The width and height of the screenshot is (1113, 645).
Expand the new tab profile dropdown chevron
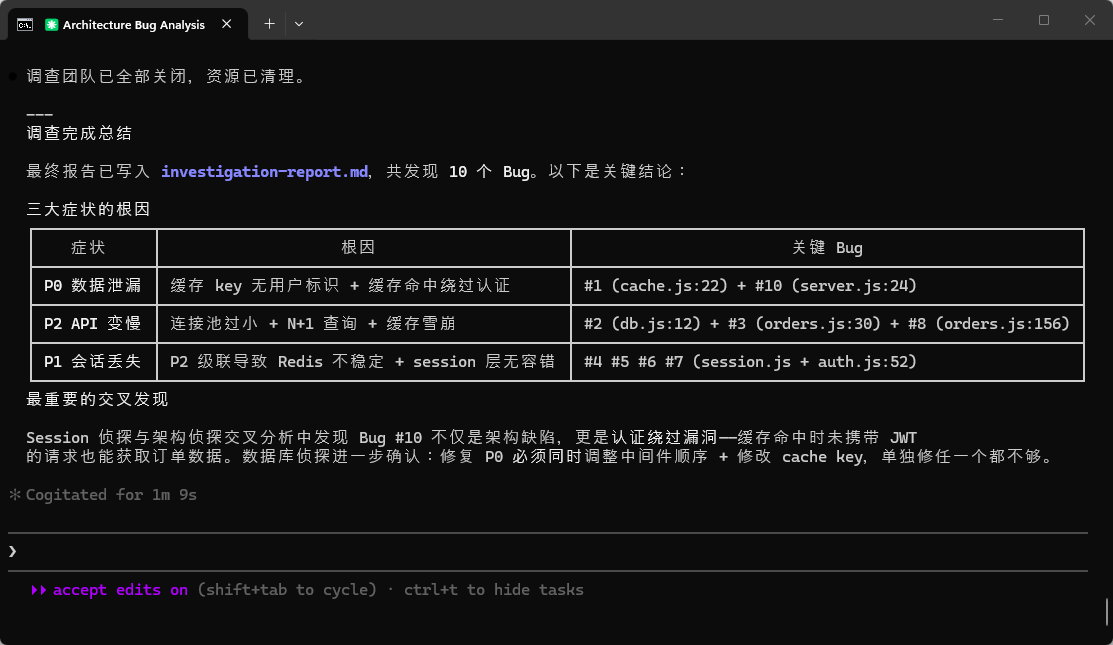click(x=299, y=24)
